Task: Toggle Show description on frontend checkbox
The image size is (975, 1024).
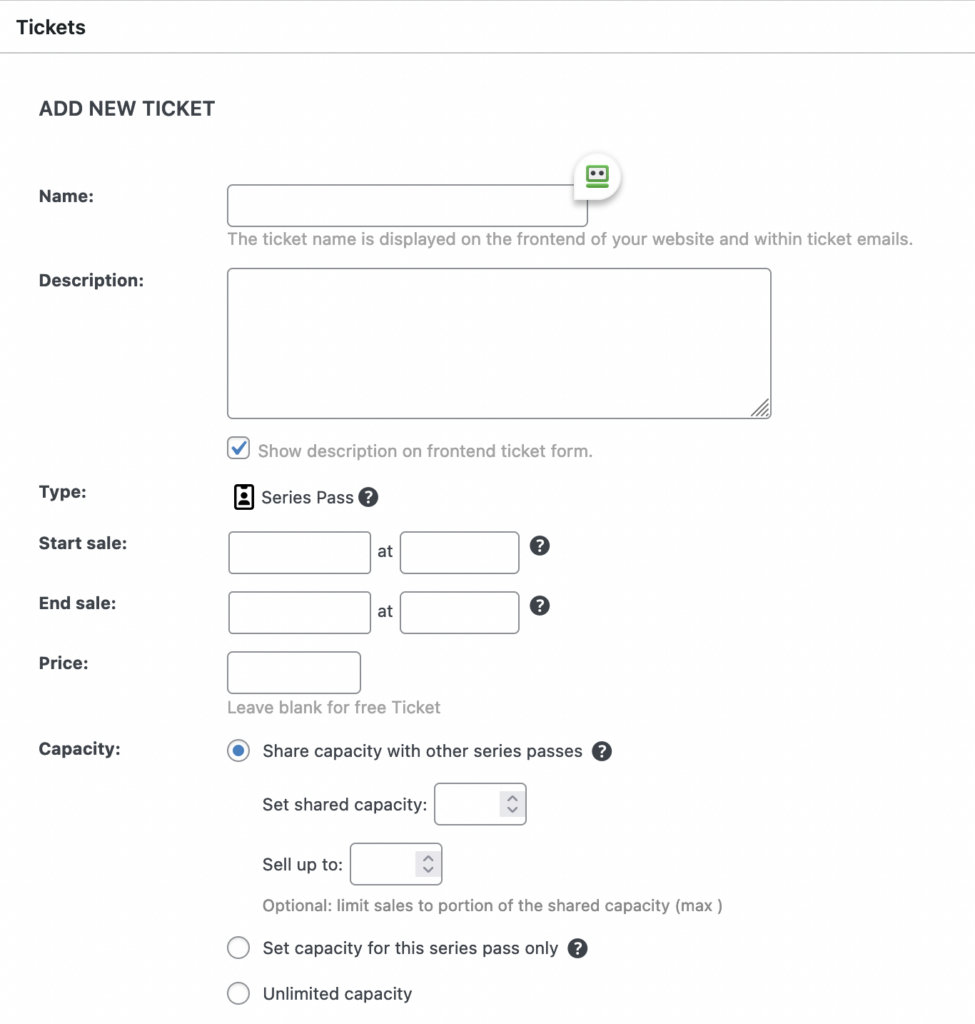Action: (x=239, y=449)
